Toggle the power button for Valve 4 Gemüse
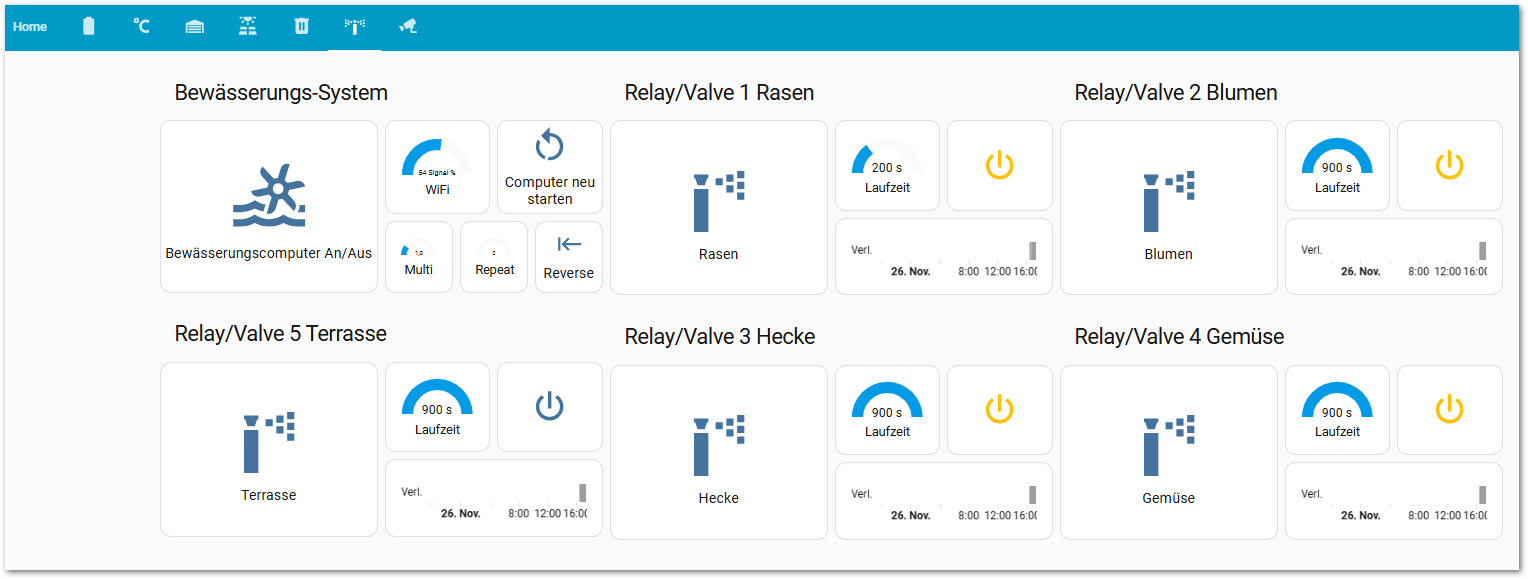Image resolution: width=1528 pixels, height=579 pixels. tap(1449, 410)
